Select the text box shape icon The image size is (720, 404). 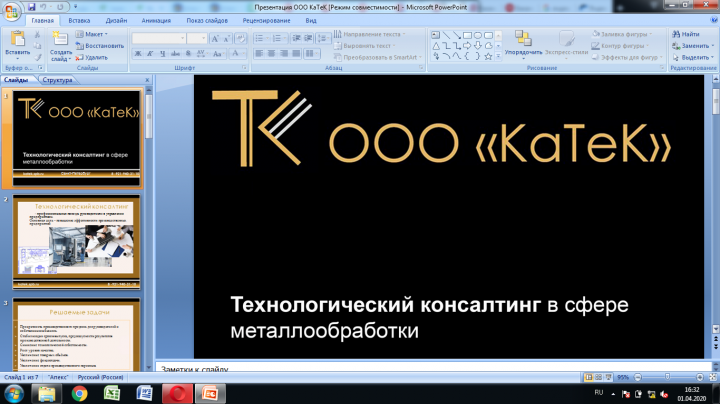click(436, 35)
